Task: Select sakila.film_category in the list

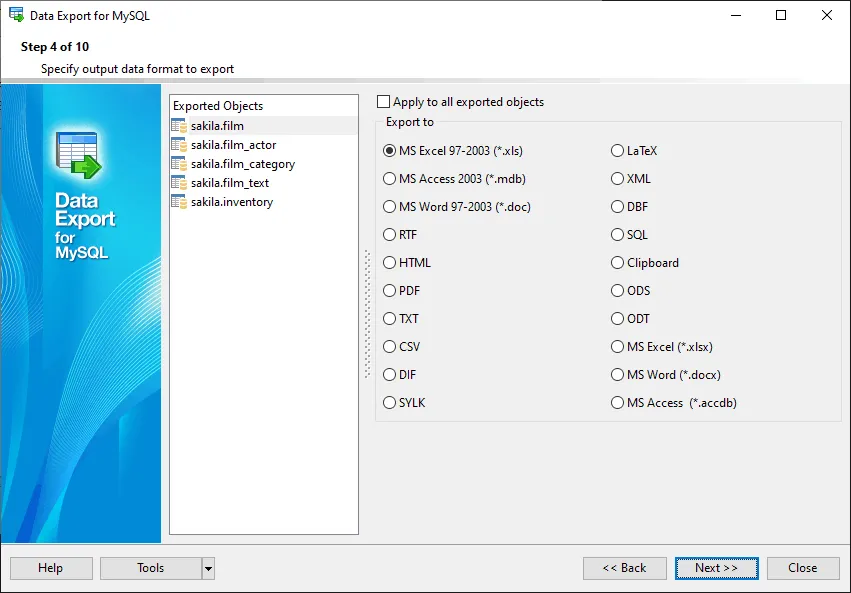Action: 264,164
